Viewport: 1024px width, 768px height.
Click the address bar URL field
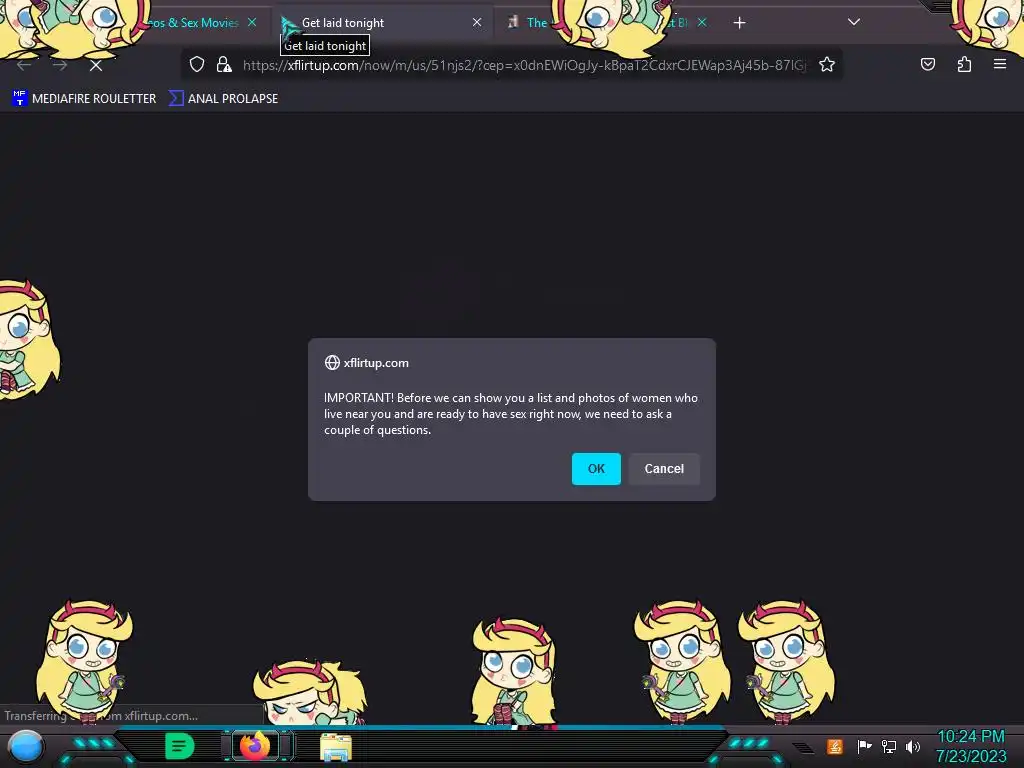click(524, 65)
